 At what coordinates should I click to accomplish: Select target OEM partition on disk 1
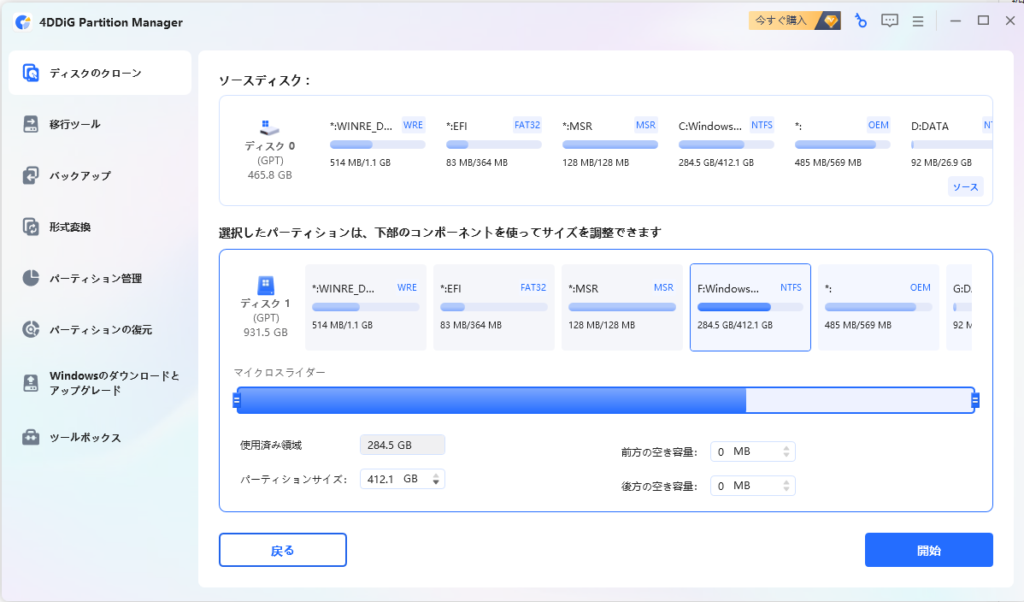(878, 308)
